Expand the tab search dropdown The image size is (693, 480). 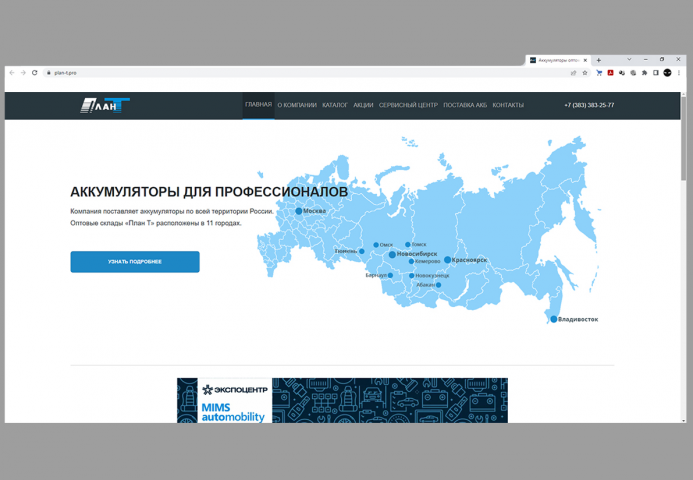(629, 59)
